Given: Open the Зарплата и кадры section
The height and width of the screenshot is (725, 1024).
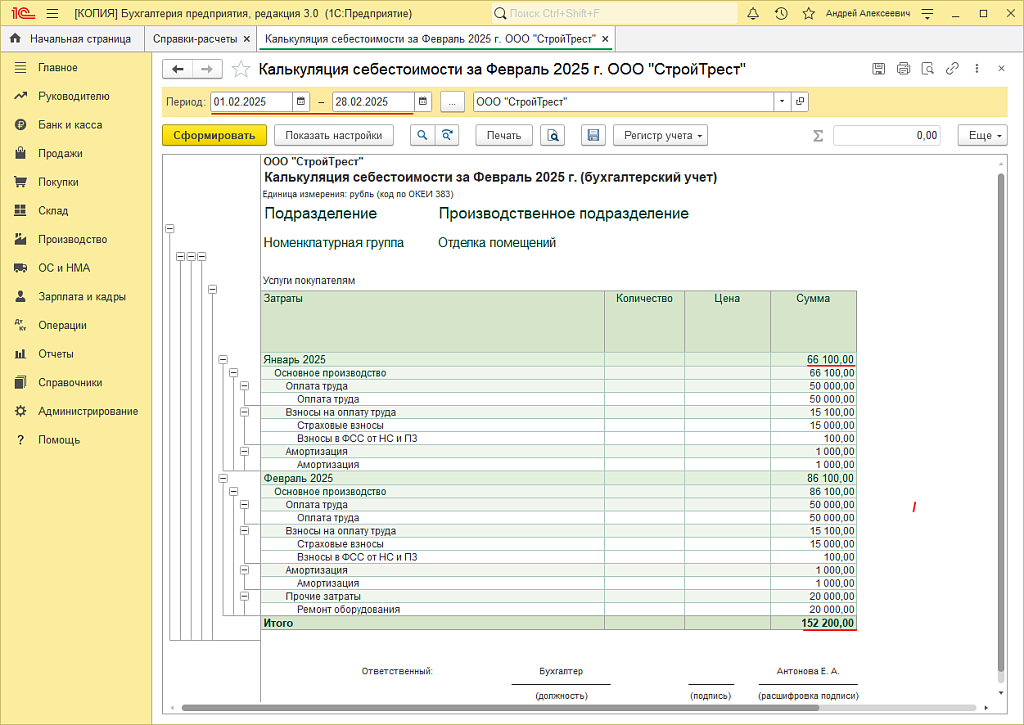Looking at the screenshot, I should pos(82,297).
